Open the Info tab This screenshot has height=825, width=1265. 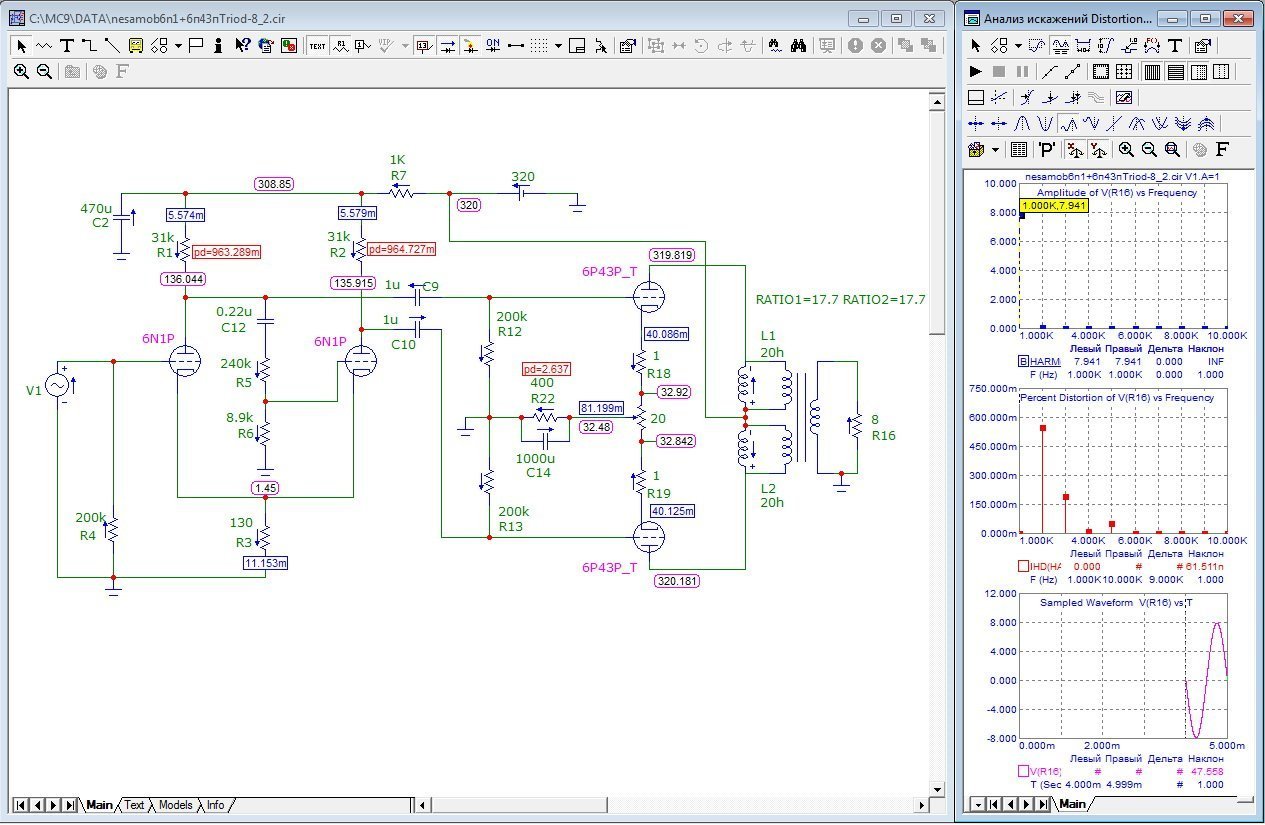tap(215, 805)
